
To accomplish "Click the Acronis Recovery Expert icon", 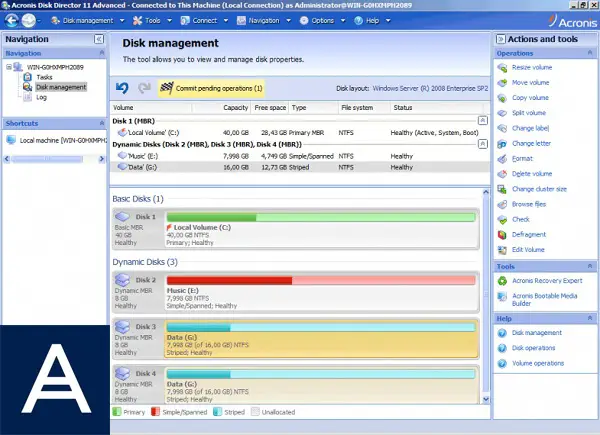I will 502,281.
